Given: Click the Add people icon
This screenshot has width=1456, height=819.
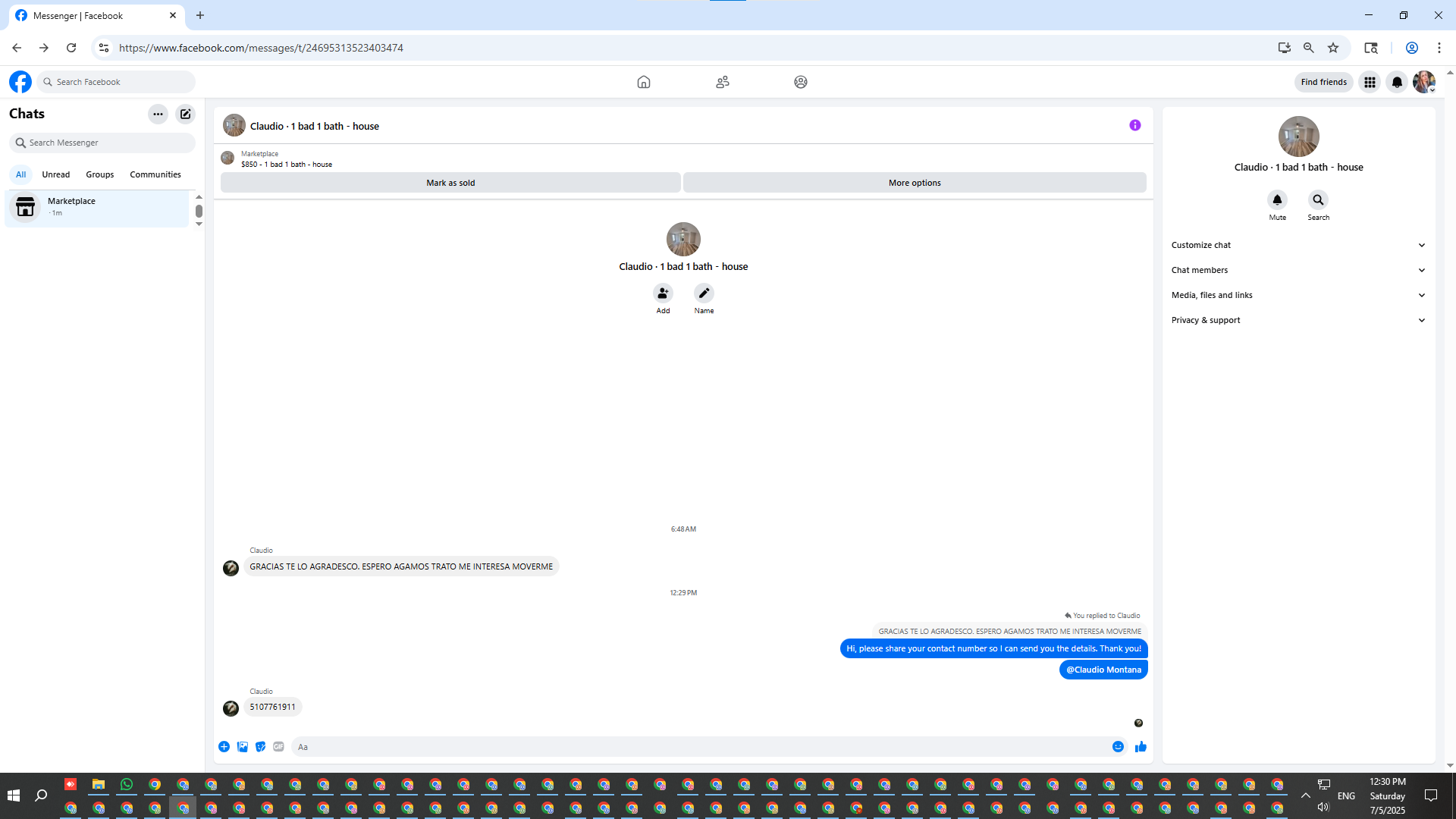Looking at the screenshot, I should [x=663, y=293].
